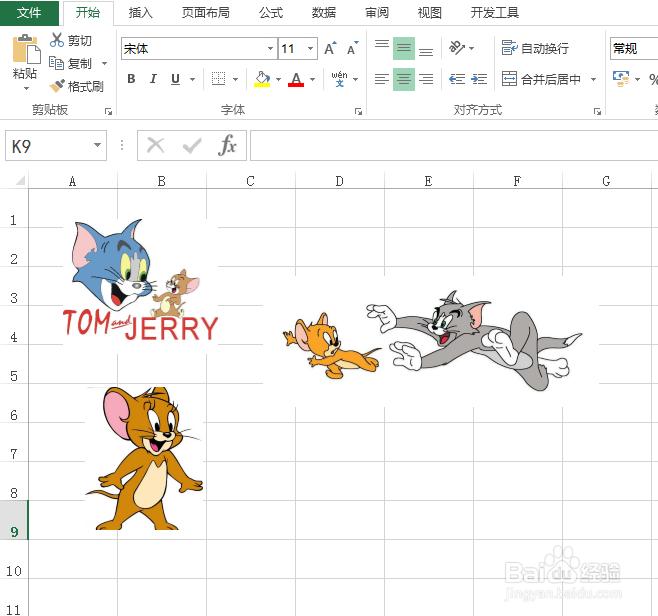The width and height of the screenshot is (658, 616).
Task: Click the red font color A icon
Action: pos(296,79)
